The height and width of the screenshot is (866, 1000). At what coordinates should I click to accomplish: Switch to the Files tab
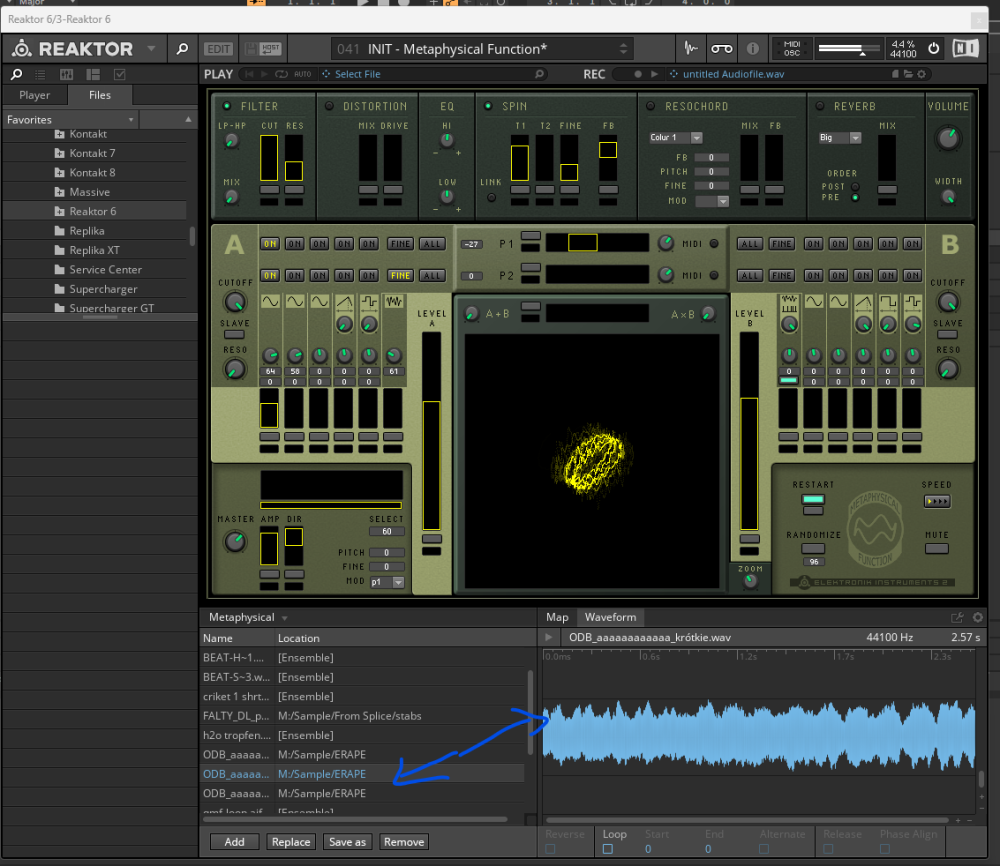pyautogui.click(x=99, y=95)
